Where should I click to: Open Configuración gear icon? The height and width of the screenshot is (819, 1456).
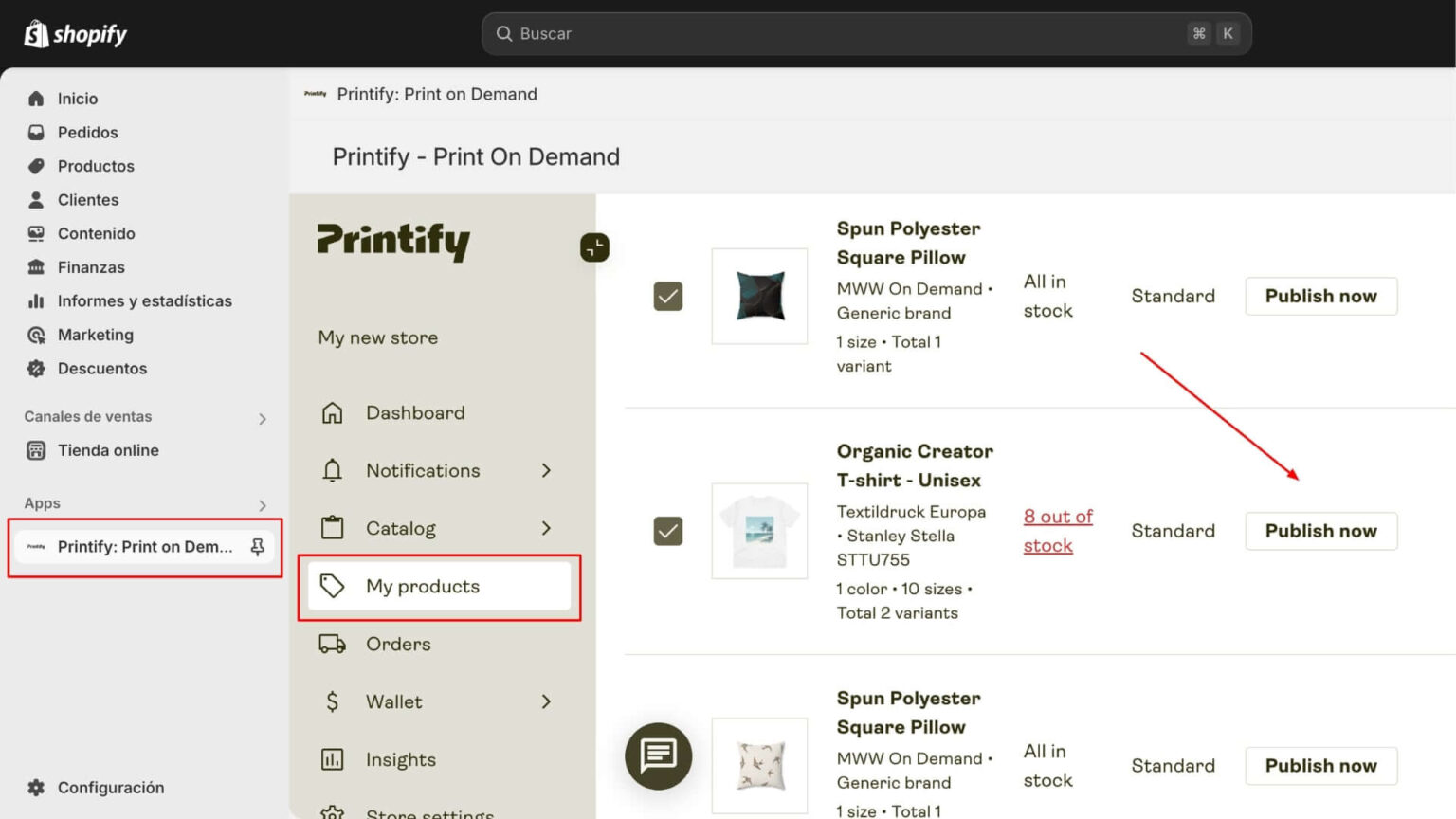pos(36,788)
